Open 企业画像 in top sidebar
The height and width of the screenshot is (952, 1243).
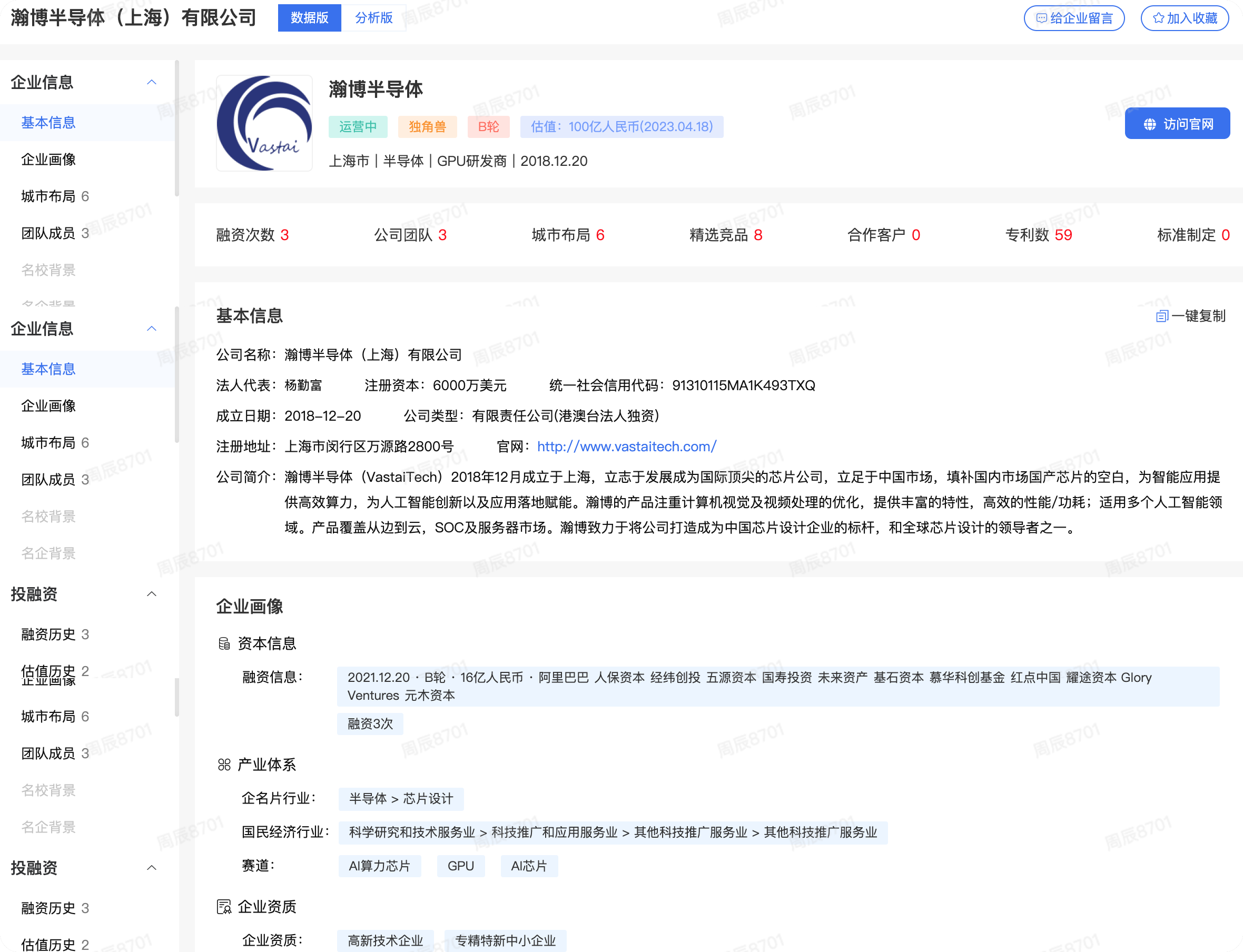(48, 159)
